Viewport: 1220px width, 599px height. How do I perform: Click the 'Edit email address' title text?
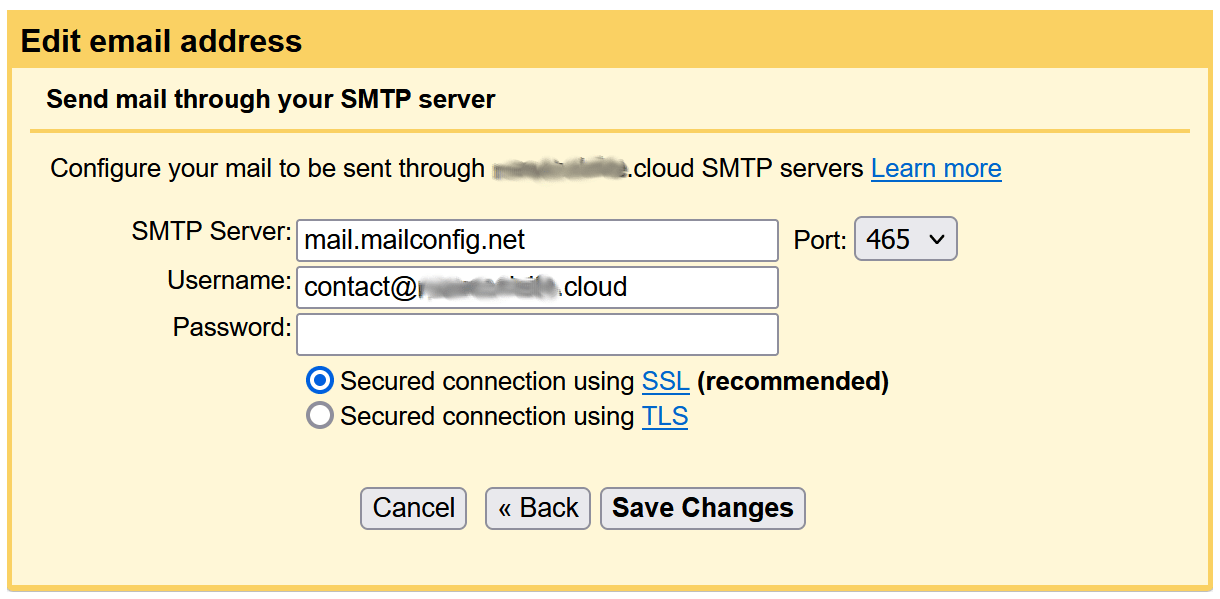tap(161, 41)
